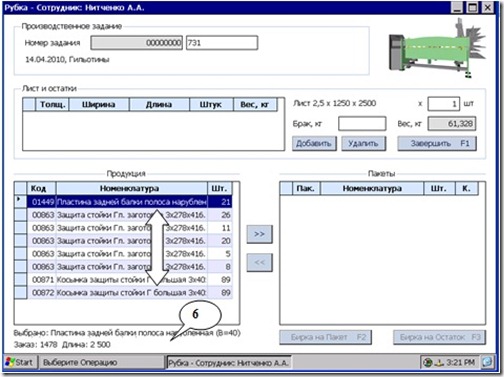The image size is (504, 377).
Task: Click the Удалить button
Action: point(363,144)
